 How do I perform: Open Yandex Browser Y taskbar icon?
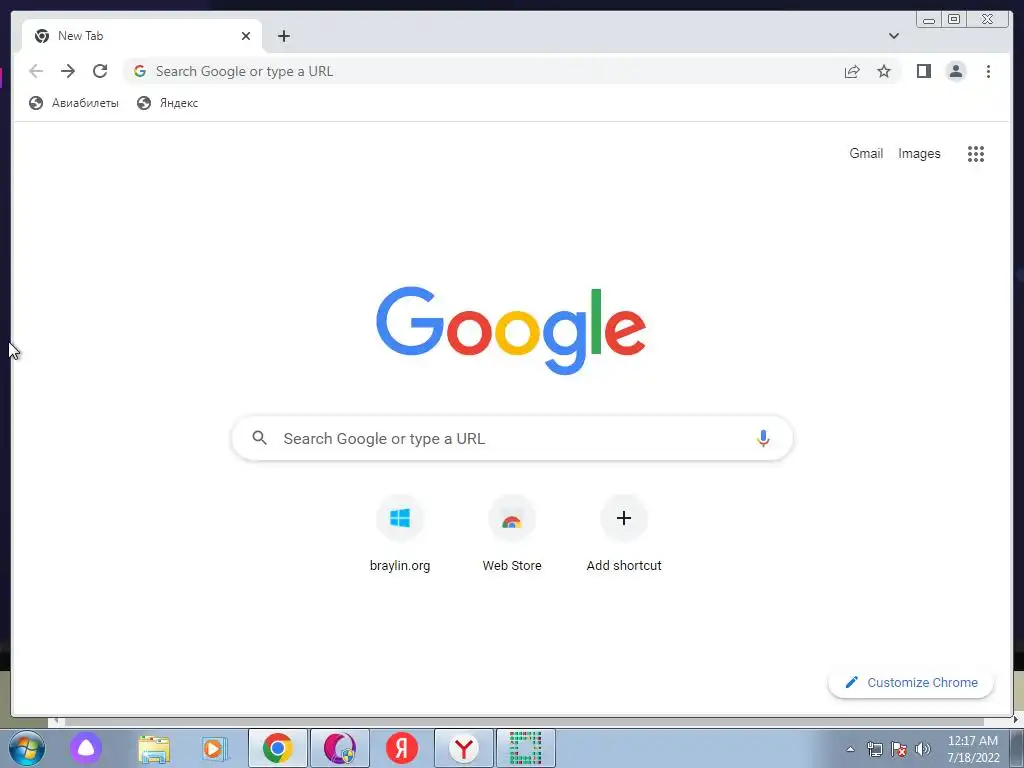(x=464, y=748)
